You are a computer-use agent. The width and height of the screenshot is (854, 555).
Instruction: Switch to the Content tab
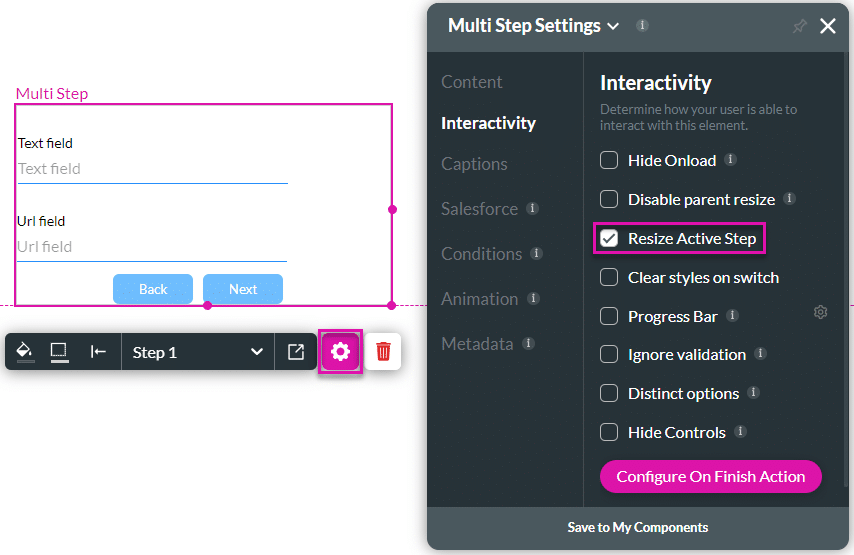point(472,82)
